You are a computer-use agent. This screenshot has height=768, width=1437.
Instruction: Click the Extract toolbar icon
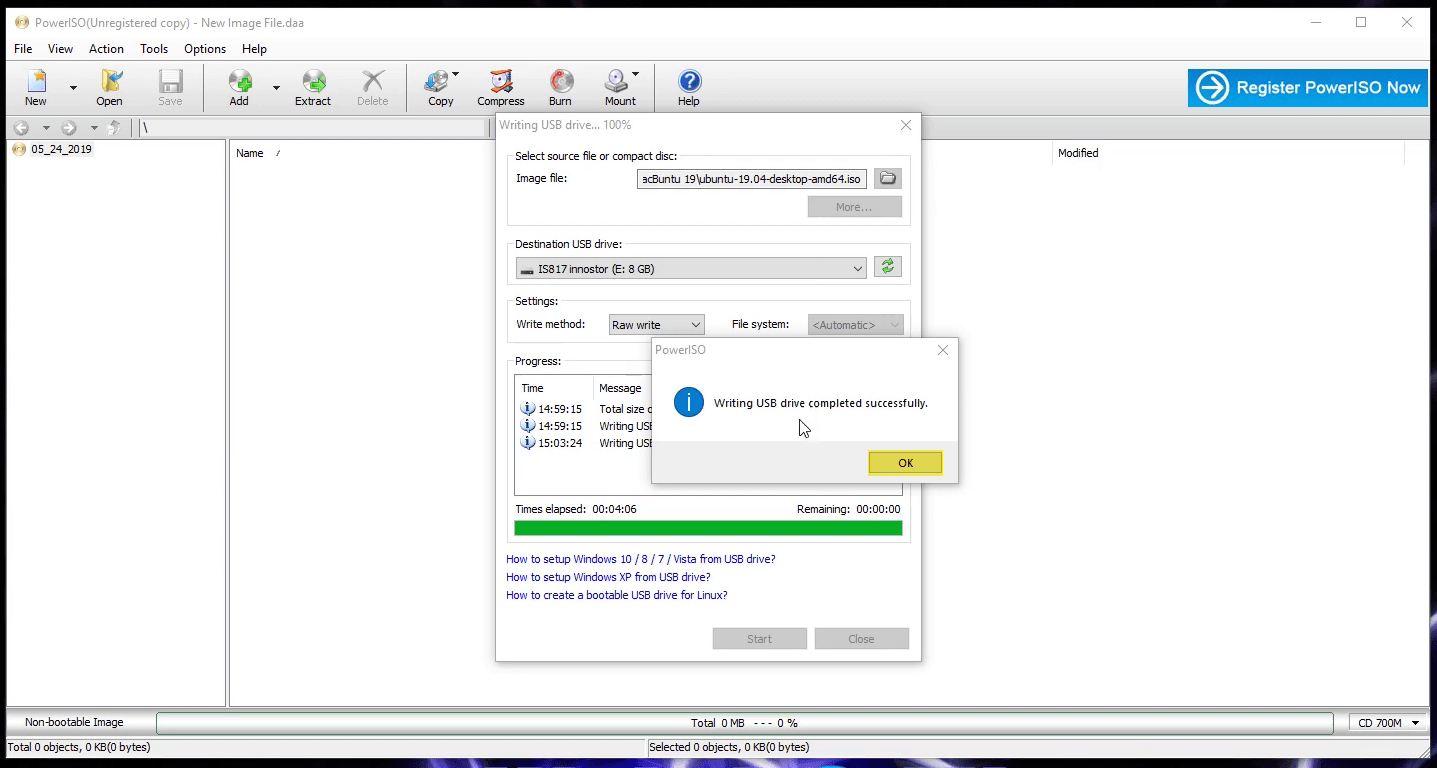tap(313, 88)
